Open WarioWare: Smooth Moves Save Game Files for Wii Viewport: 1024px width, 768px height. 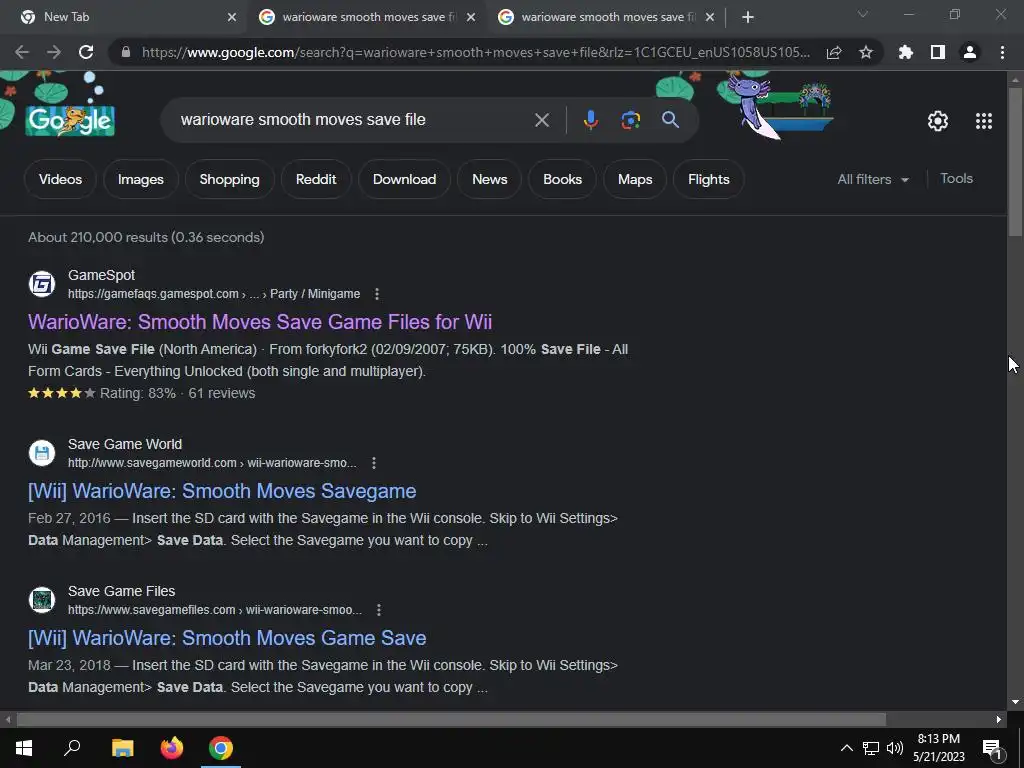[260, 322]
